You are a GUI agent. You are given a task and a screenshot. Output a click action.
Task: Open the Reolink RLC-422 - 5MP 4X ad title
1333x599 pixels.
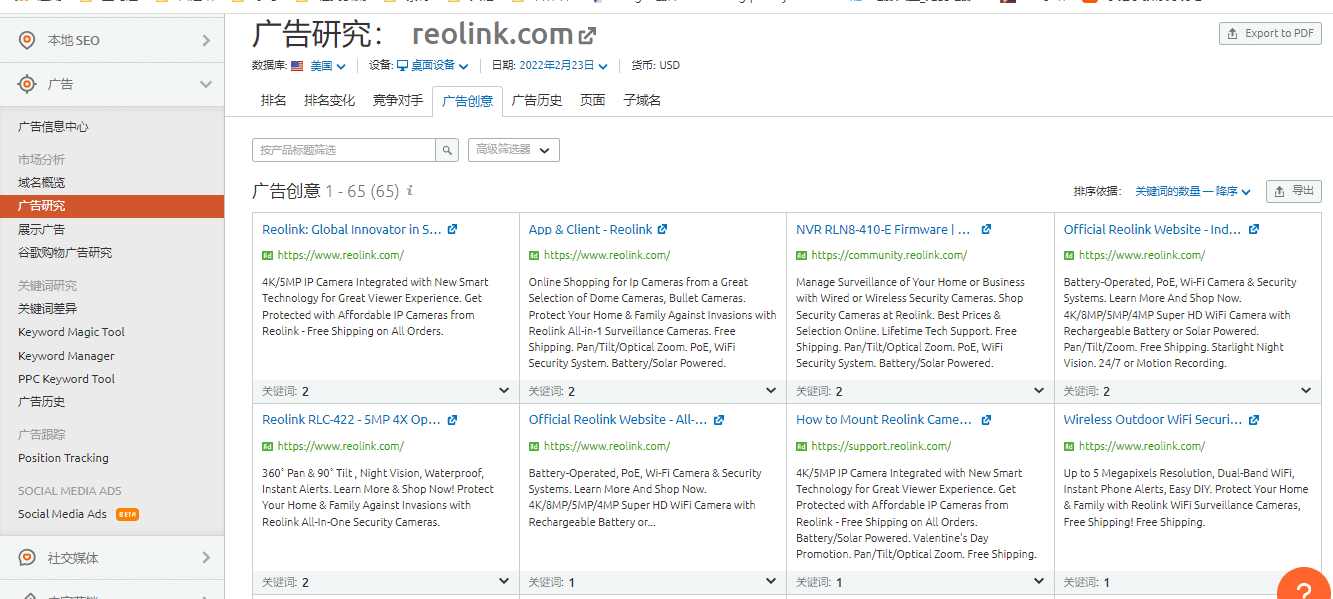coord(351,420)
